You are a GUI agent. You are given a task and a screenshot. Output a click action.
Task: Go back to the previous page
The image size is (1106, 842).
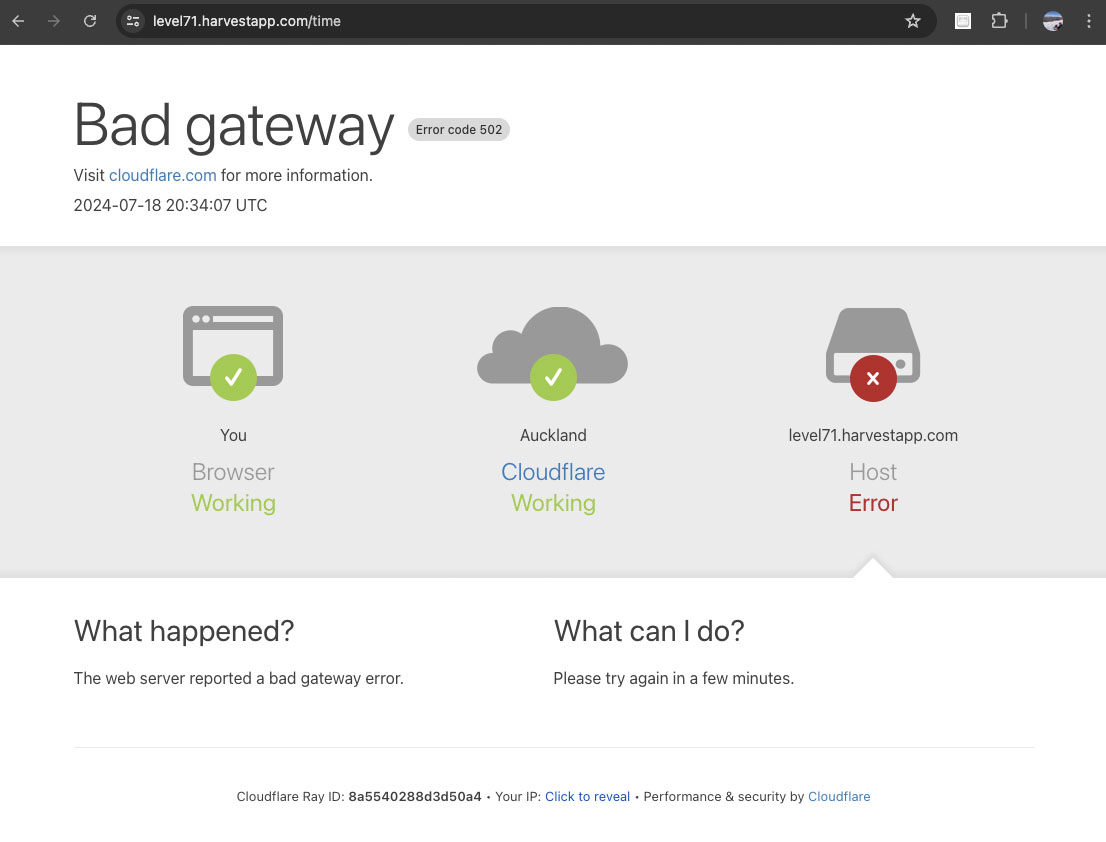[x=18, y=21]
